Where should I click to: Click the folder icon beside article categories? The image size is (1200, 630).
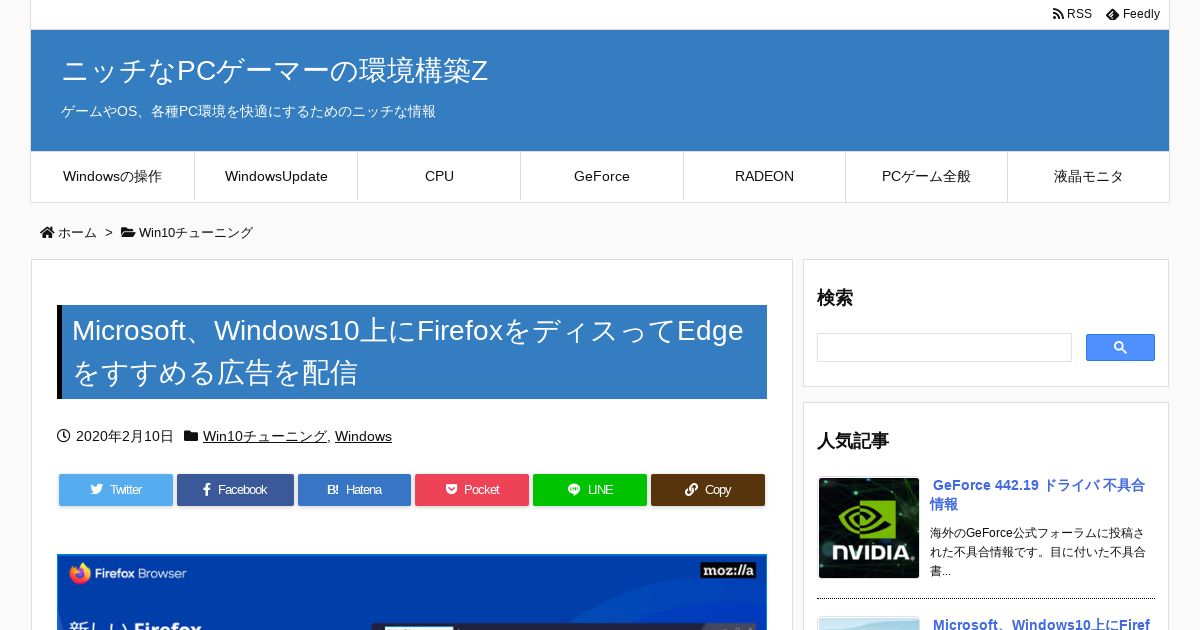(191, 436)
